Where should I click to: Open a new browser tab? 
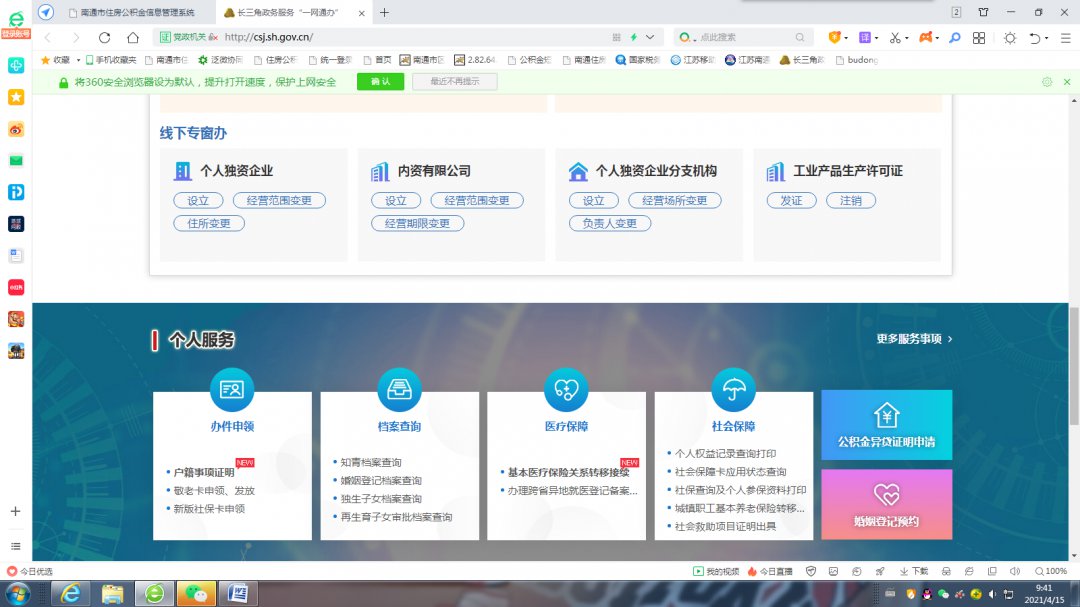coord(384,12)
